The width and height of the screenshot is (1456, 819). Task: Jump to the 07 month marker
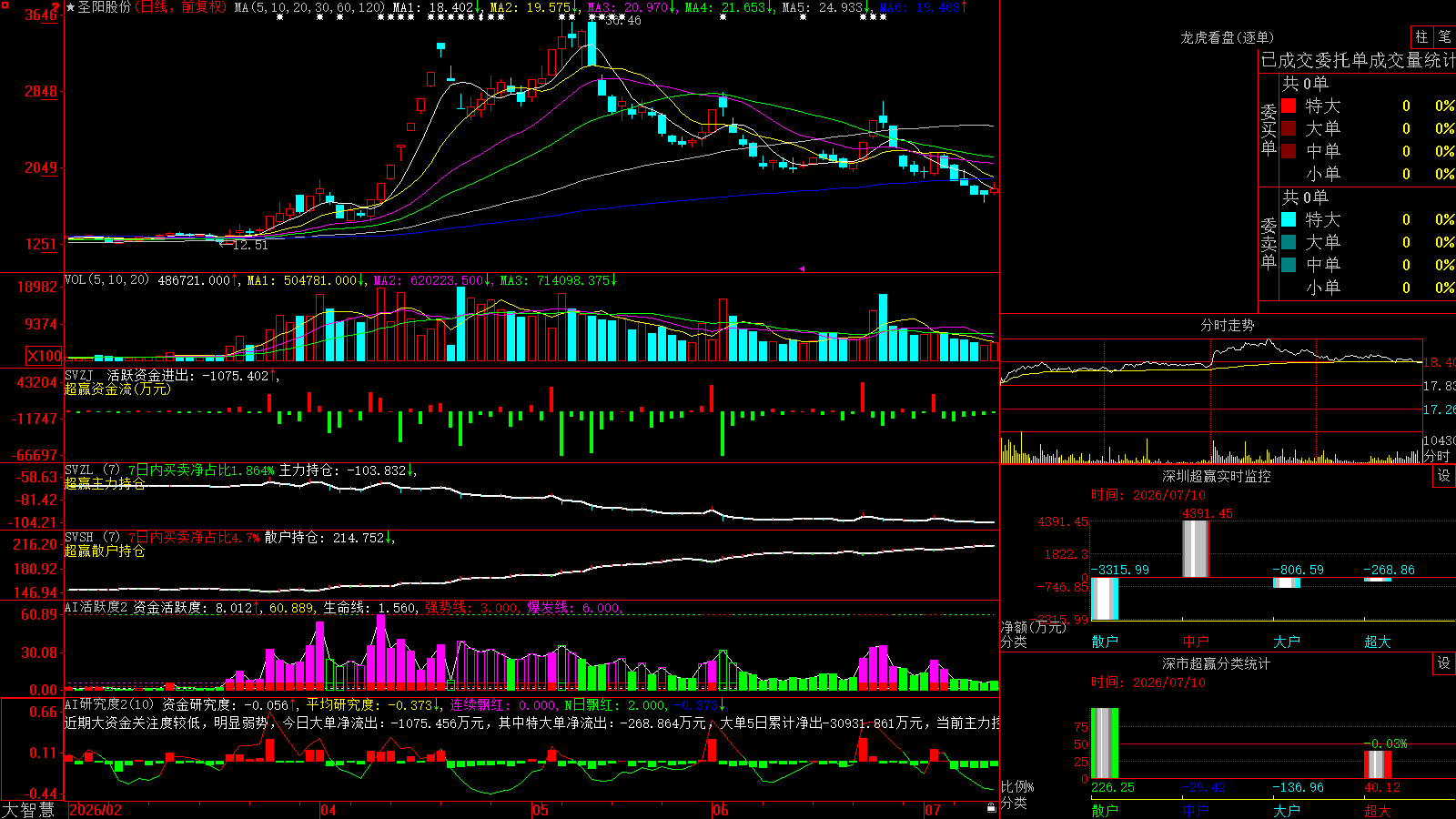pyautogui.click(x=933, y=810)
